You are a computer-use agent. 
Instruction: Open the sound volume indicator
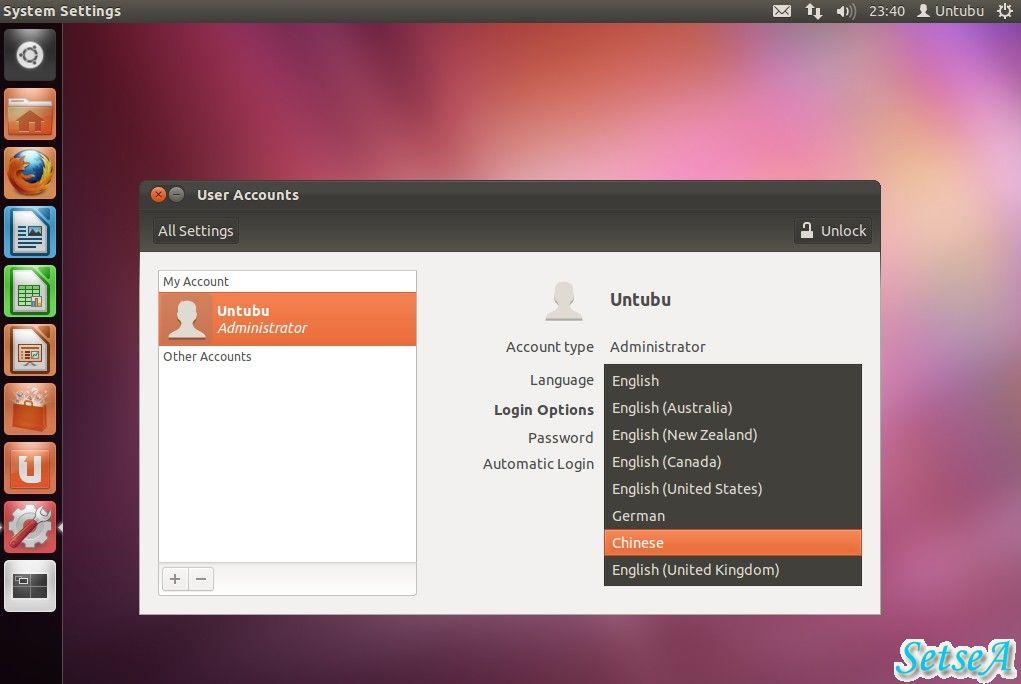[846, 11]
